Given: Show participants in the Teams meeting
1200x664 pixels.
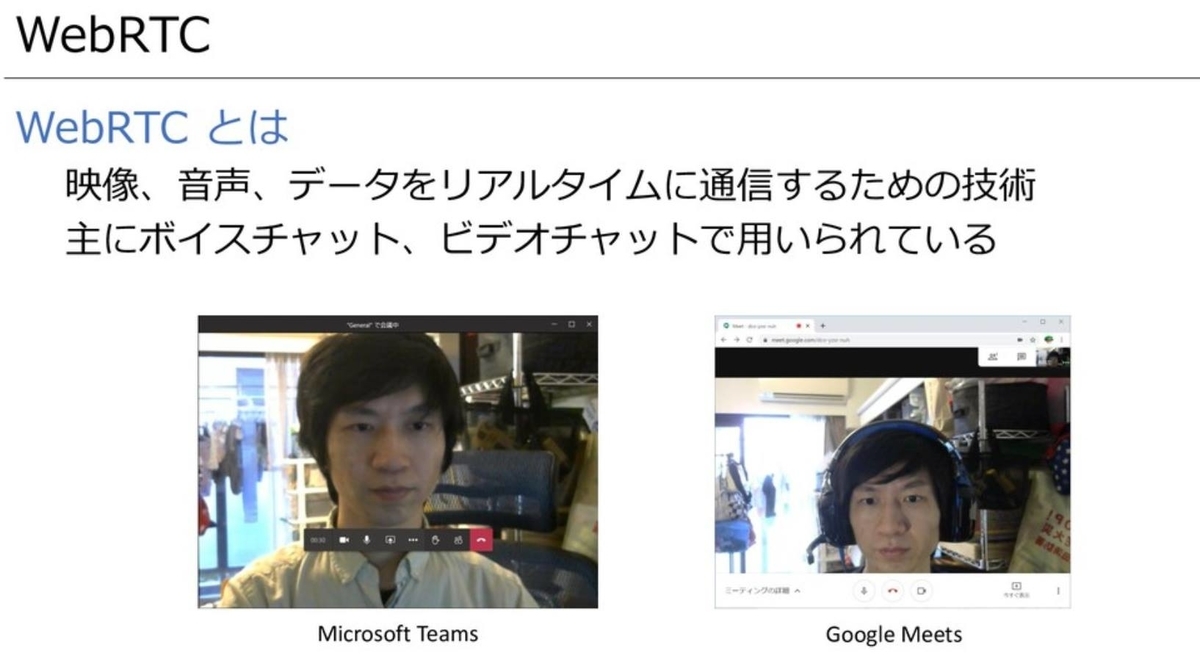Looking at the screenshot, I should (x=458, y=540).
